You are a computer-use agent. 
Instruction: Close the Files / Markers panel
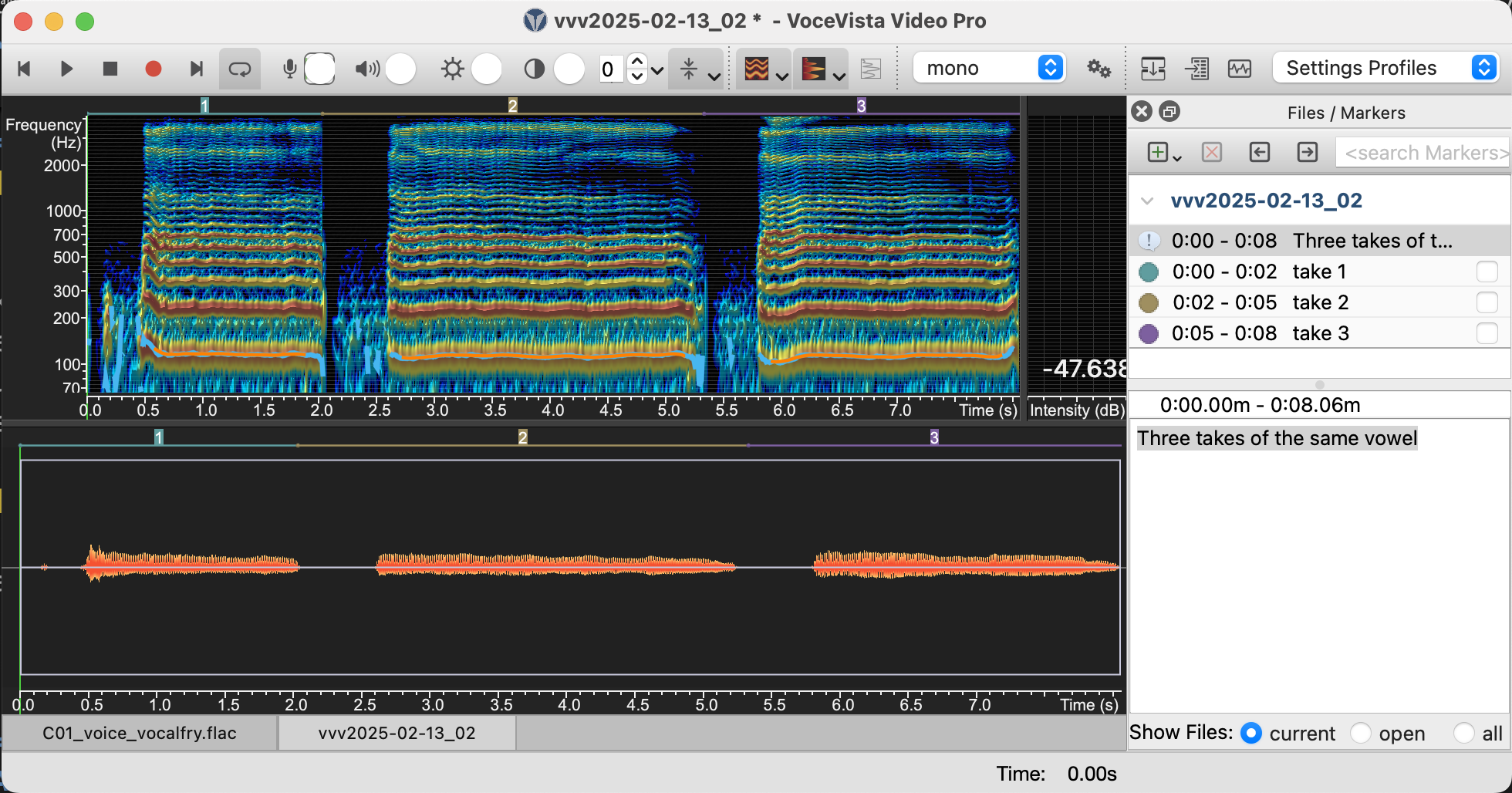(x=1142, y=112)
